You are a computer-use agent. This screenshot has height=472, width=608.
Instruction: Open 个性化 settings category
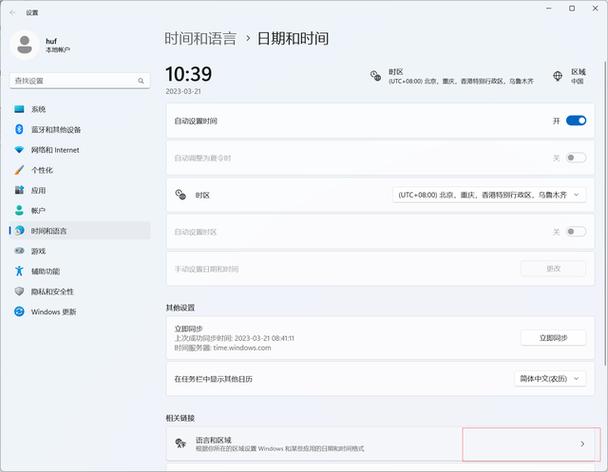pos(79,170)
